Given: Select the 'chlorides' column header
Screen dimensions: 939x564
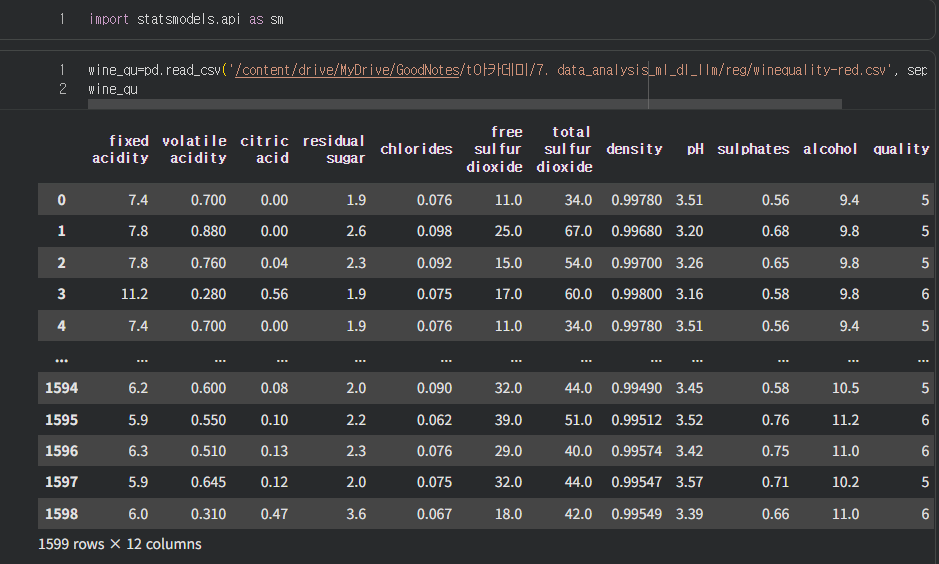Looking at the screenshot, I should [416, 149].
